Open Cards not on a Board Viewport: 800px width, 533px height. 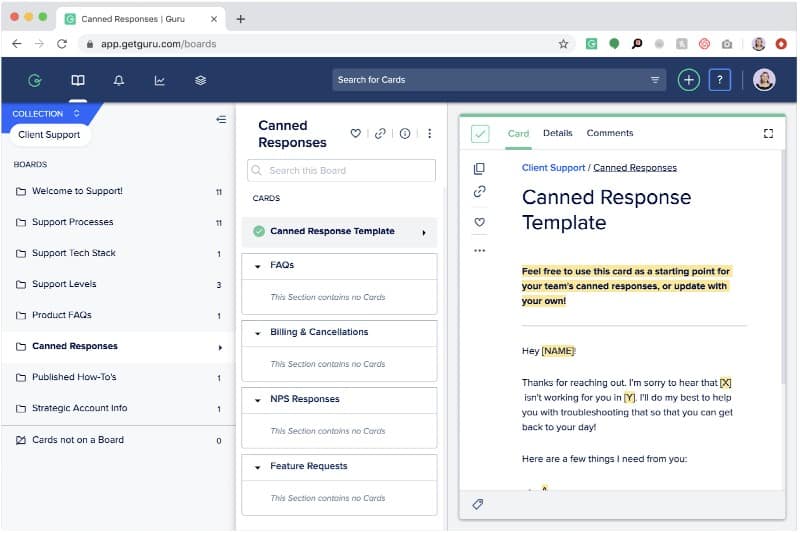coord(118,440)
